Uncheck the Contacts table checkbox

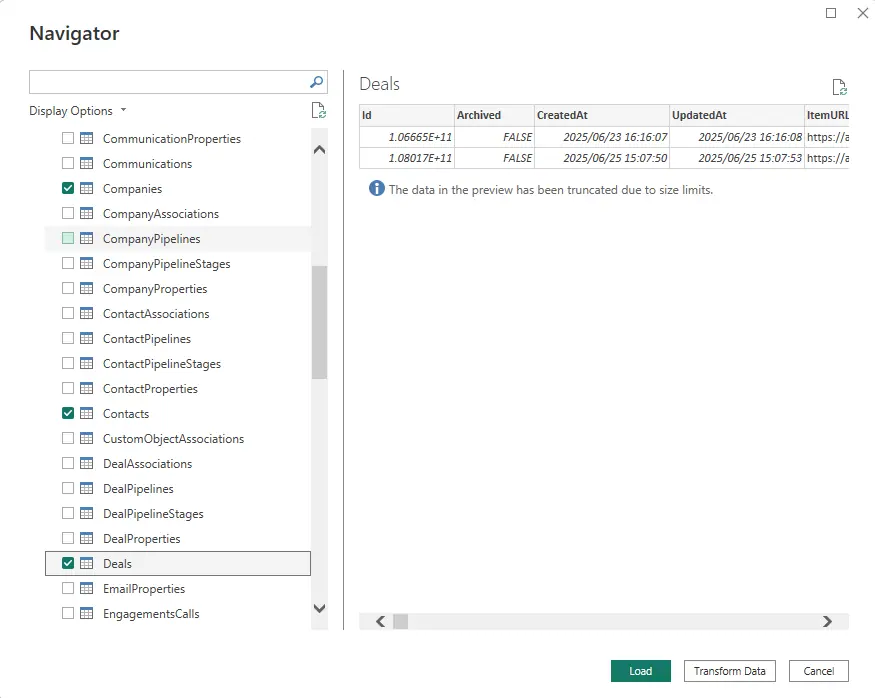tap(68, 414)
